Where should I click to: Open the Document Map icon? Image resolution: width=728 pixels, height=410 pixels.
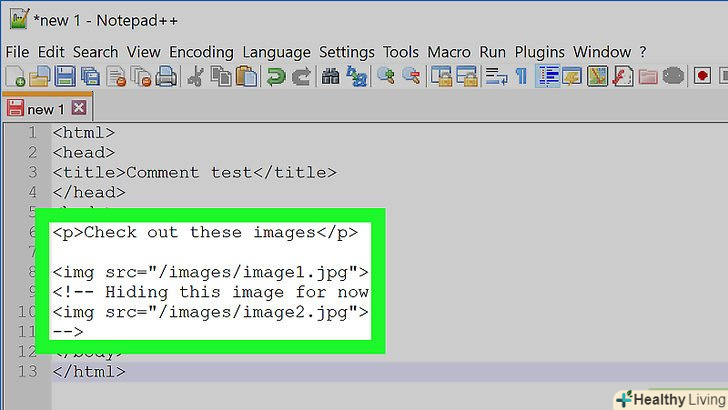click(x=597, y=76)
